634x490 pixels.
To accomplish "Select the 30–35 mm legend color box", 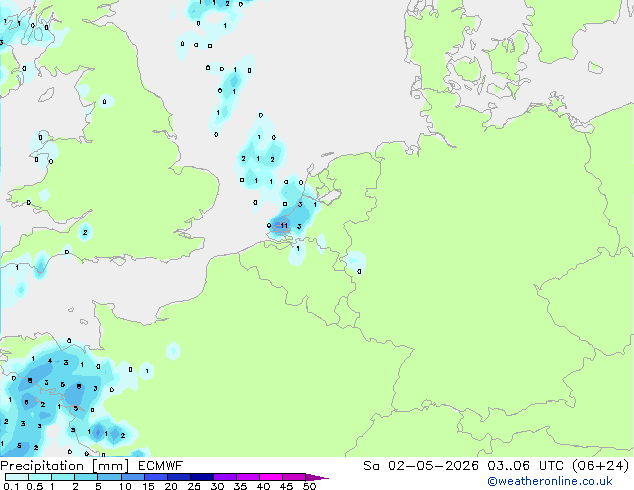I will (225, 477).
